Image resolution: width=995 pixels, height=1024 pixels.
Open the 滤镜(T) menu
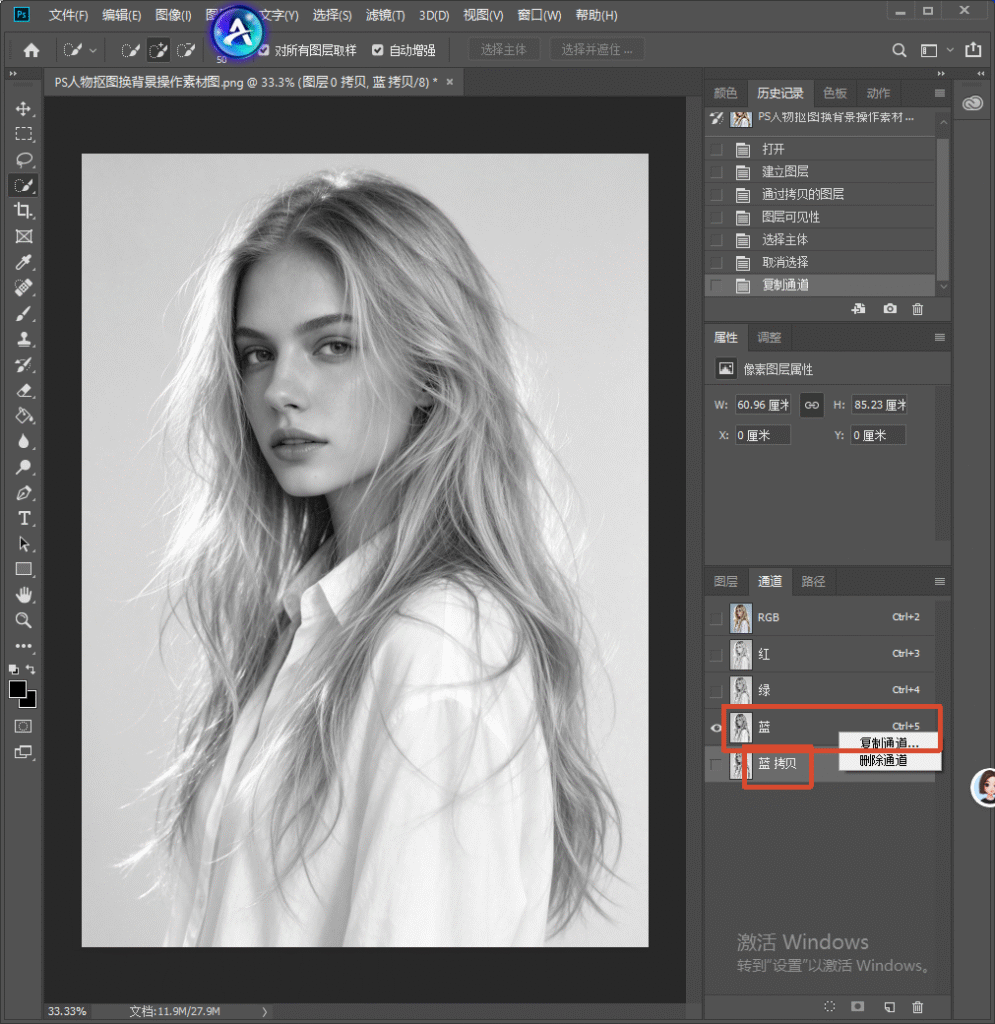[x=385, y=15]
